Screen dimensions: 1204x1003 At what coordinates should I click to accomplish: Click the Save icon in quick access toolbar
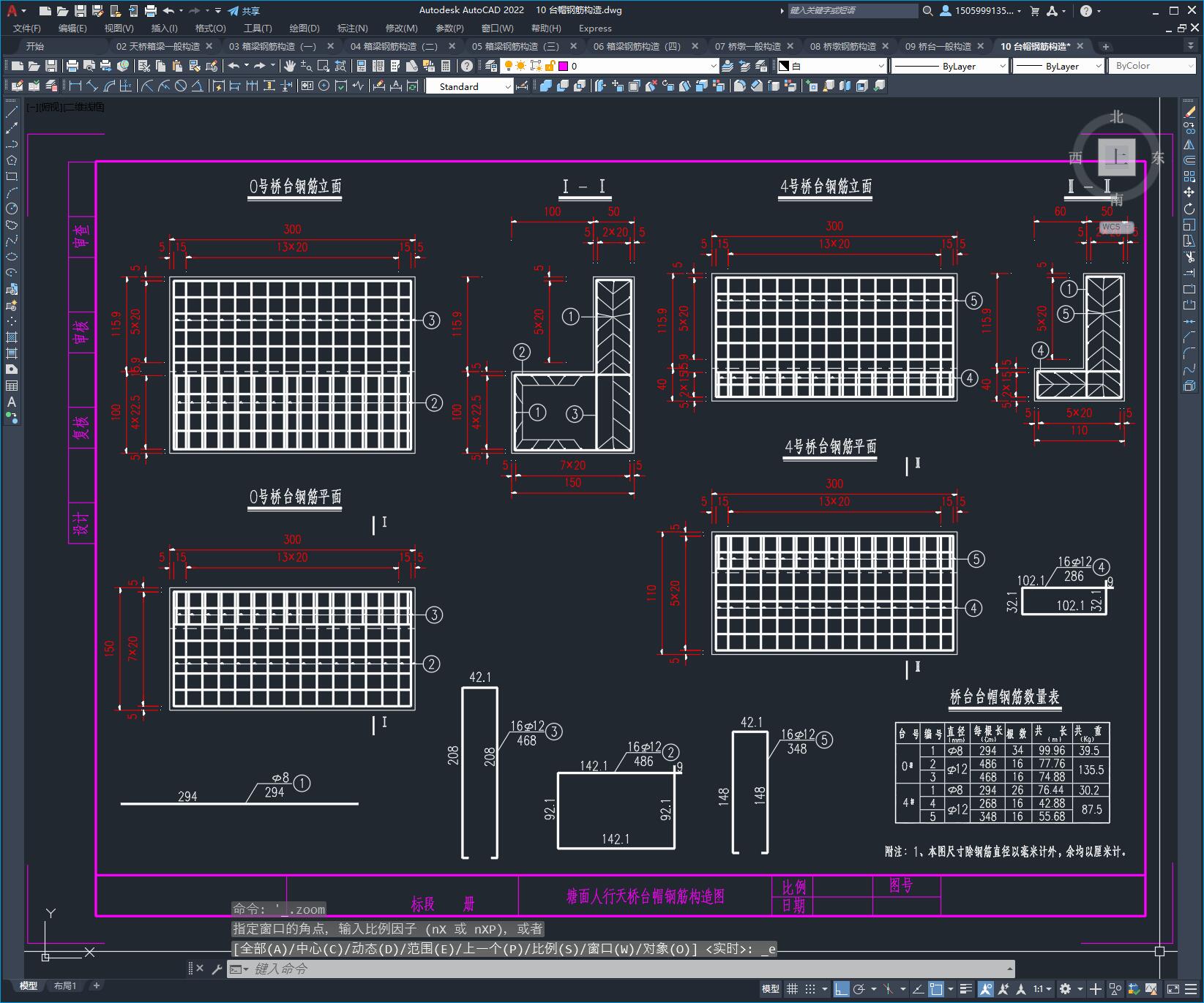(x=81, y=11)
